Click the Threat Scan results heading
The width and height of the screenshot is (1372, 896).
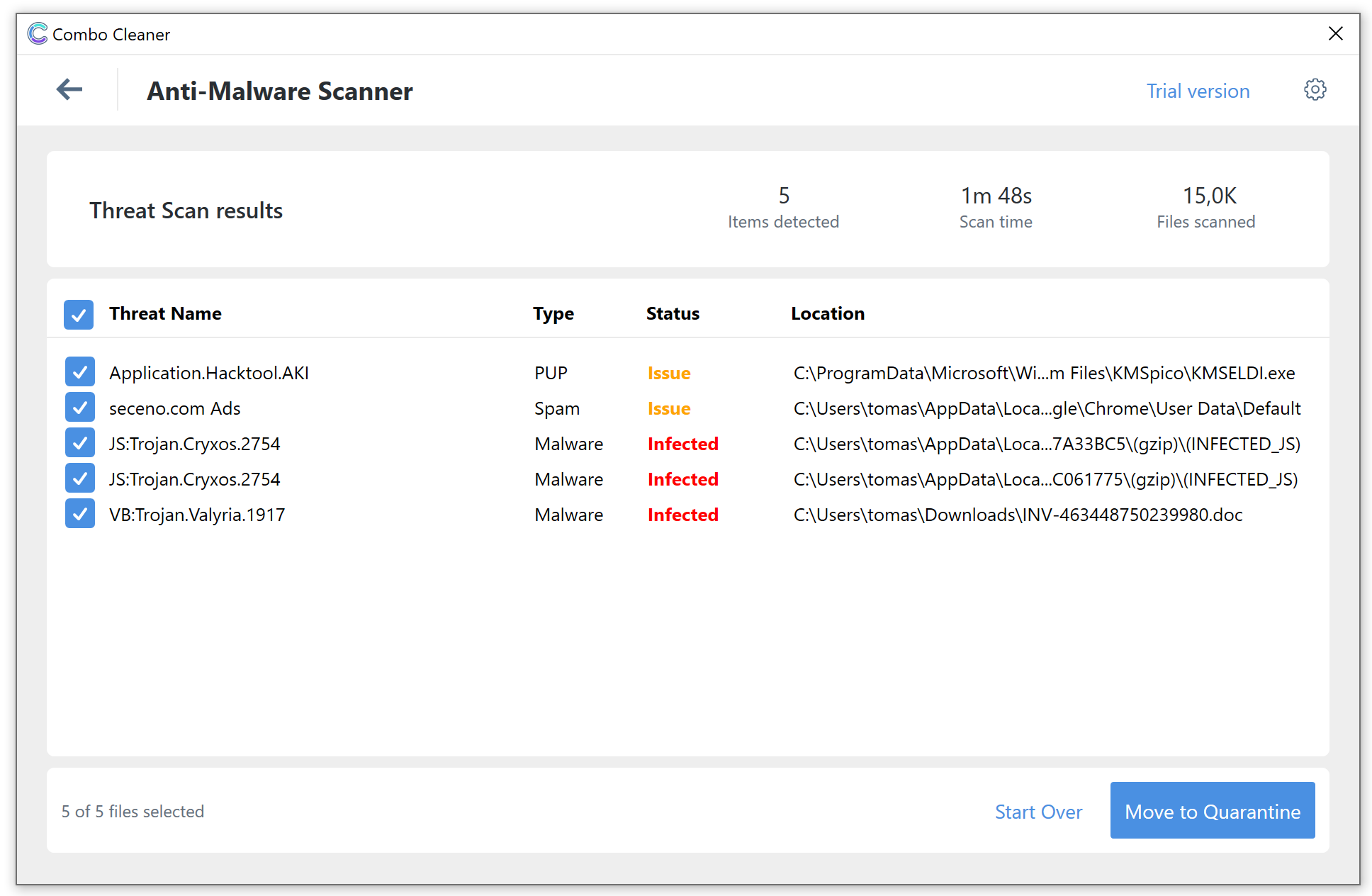pyautogui.click(x=186, y=211)
